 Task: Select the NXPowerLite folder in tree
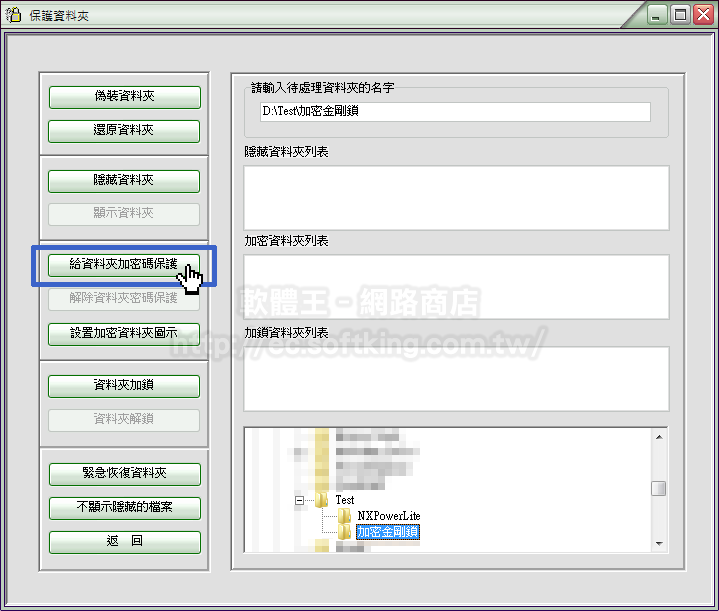[x=388, y=516]
